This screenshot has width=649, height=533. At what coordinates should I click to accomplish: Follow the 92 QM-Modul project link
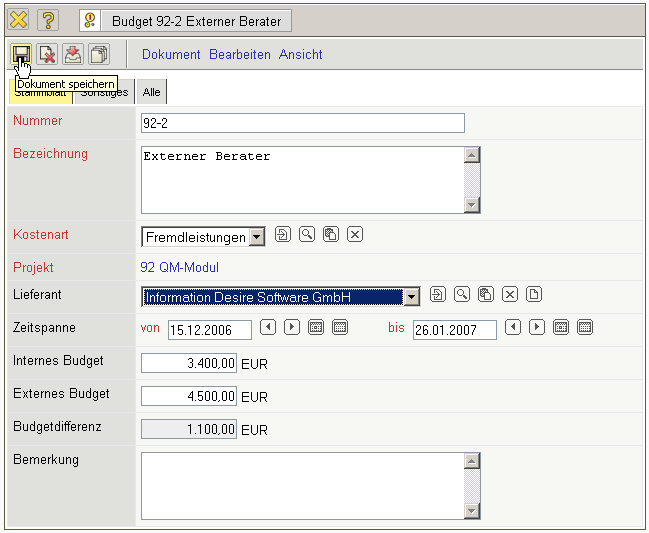pos(180,268)
